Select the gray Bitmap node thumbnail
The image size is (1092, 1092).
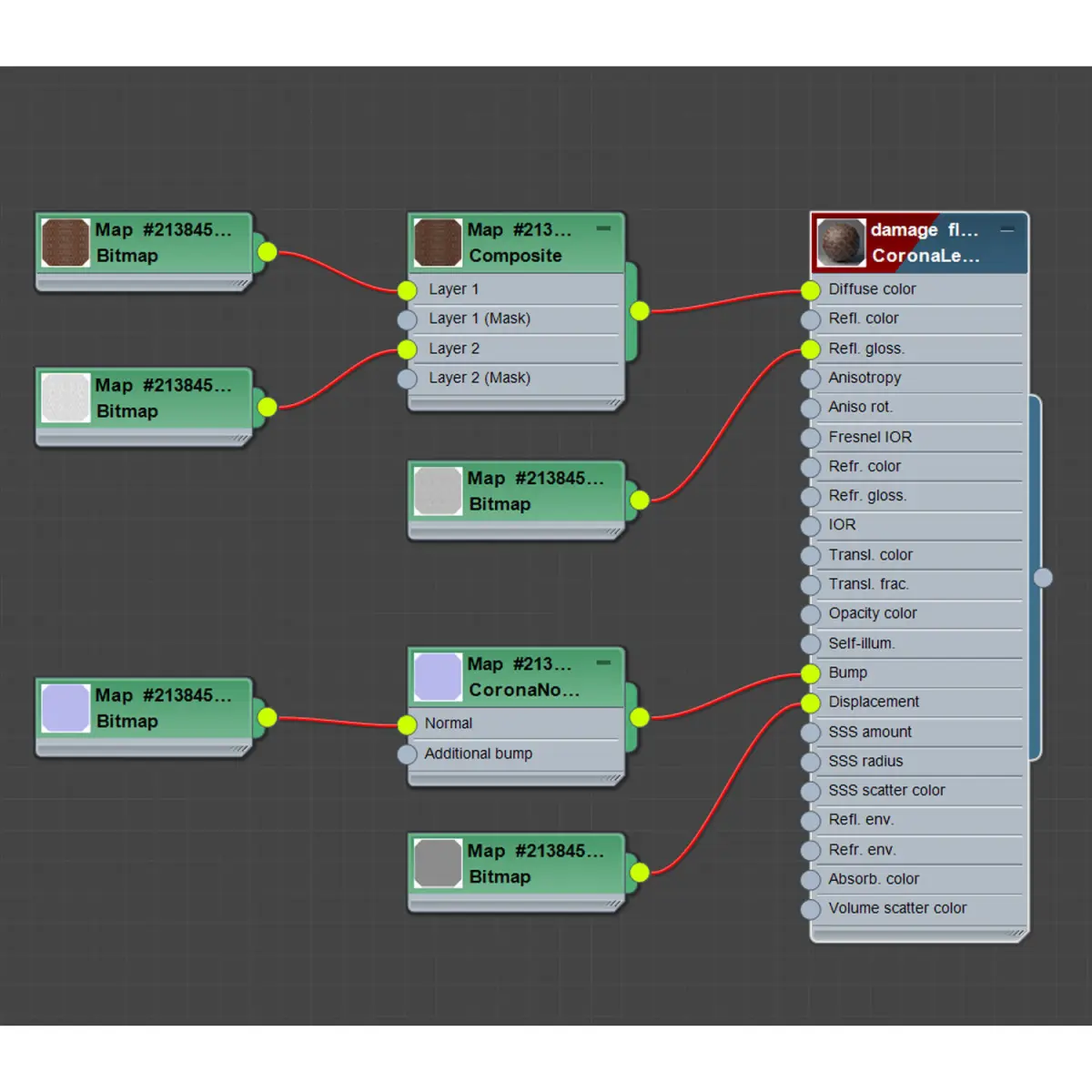(438, 864)
